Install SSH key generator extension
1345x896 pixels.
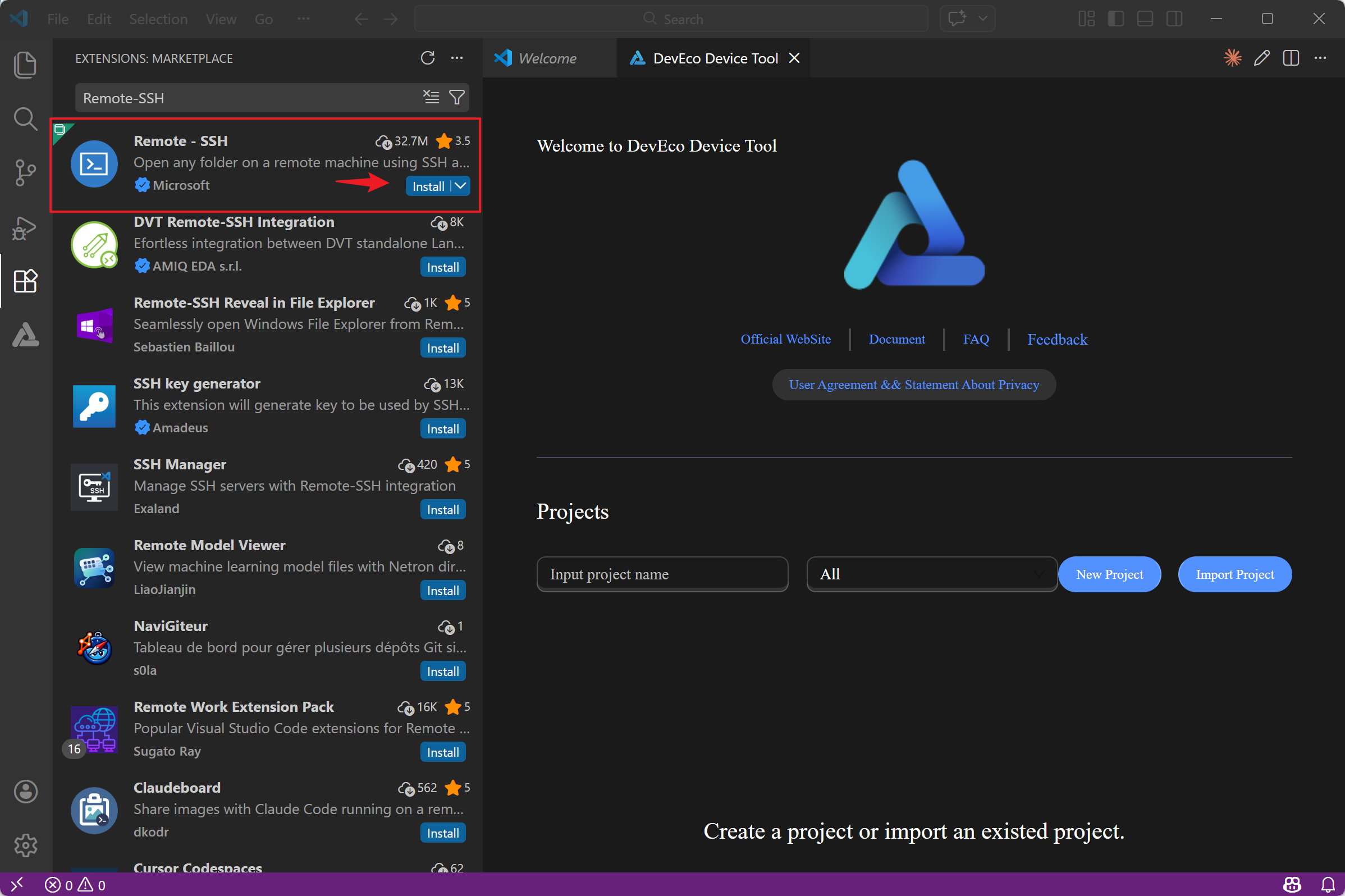[443, 428]
